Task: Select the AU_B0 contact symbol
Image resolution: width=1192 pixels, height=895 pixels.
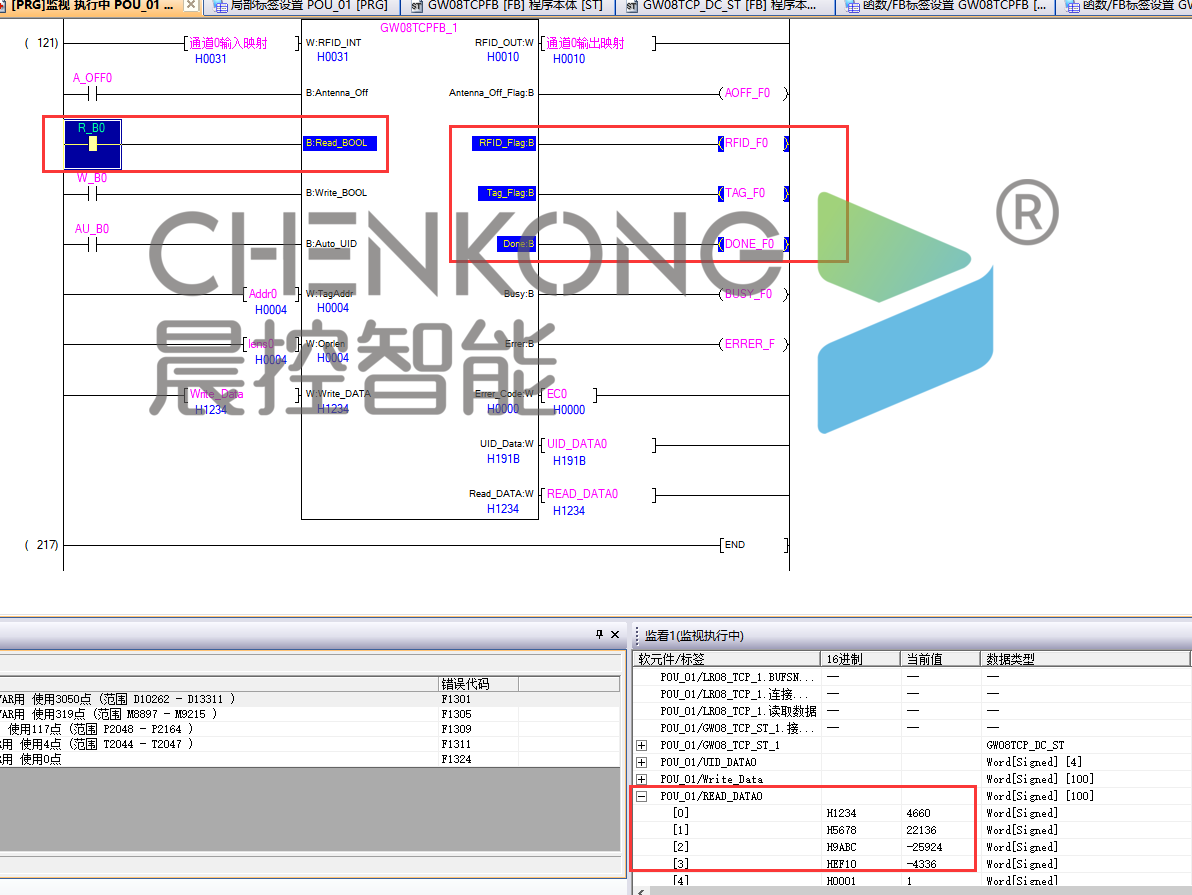Action: point(92,244)
